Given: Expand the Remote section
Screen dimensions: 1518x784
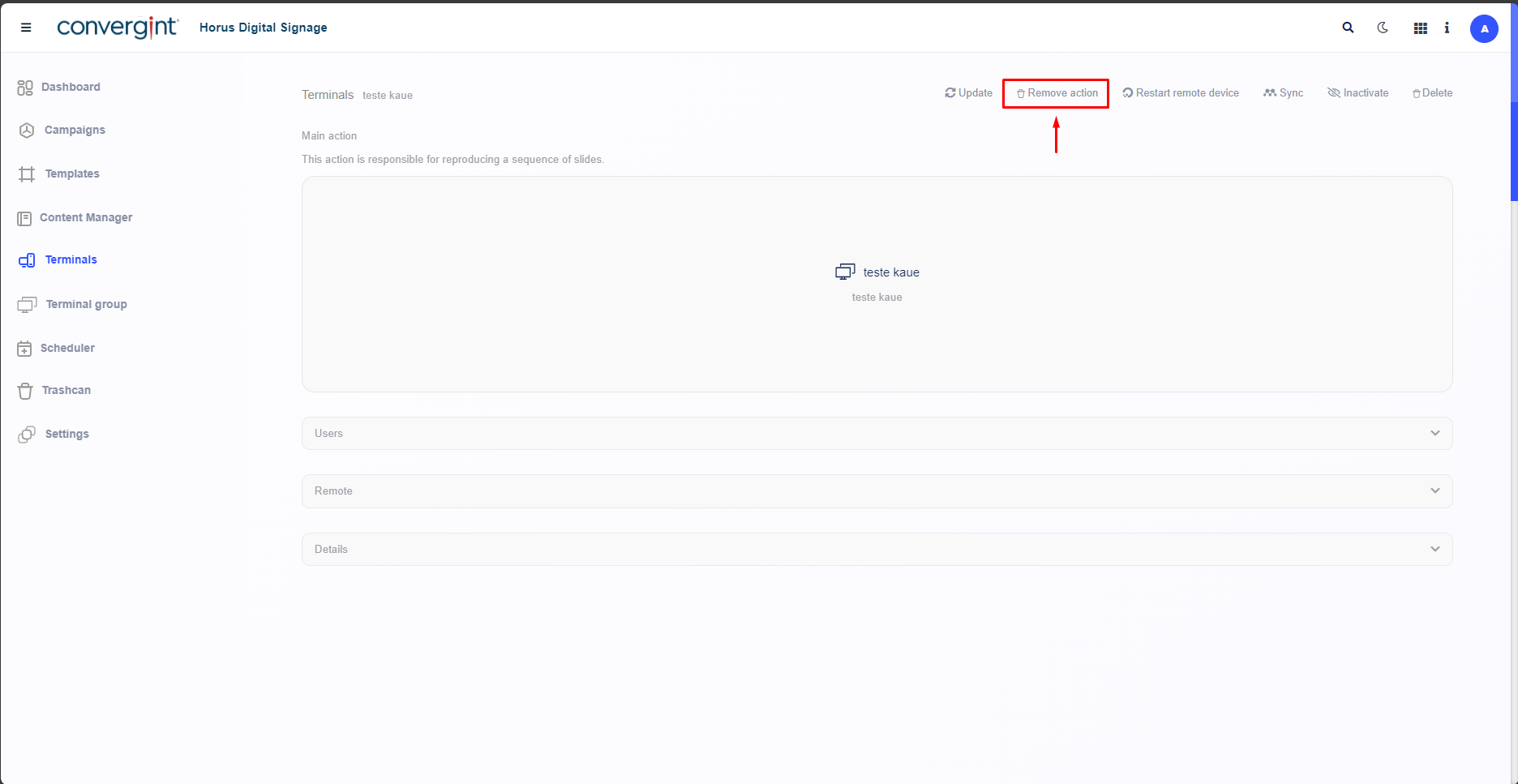Looking at the screenshot, I should 877,491.
